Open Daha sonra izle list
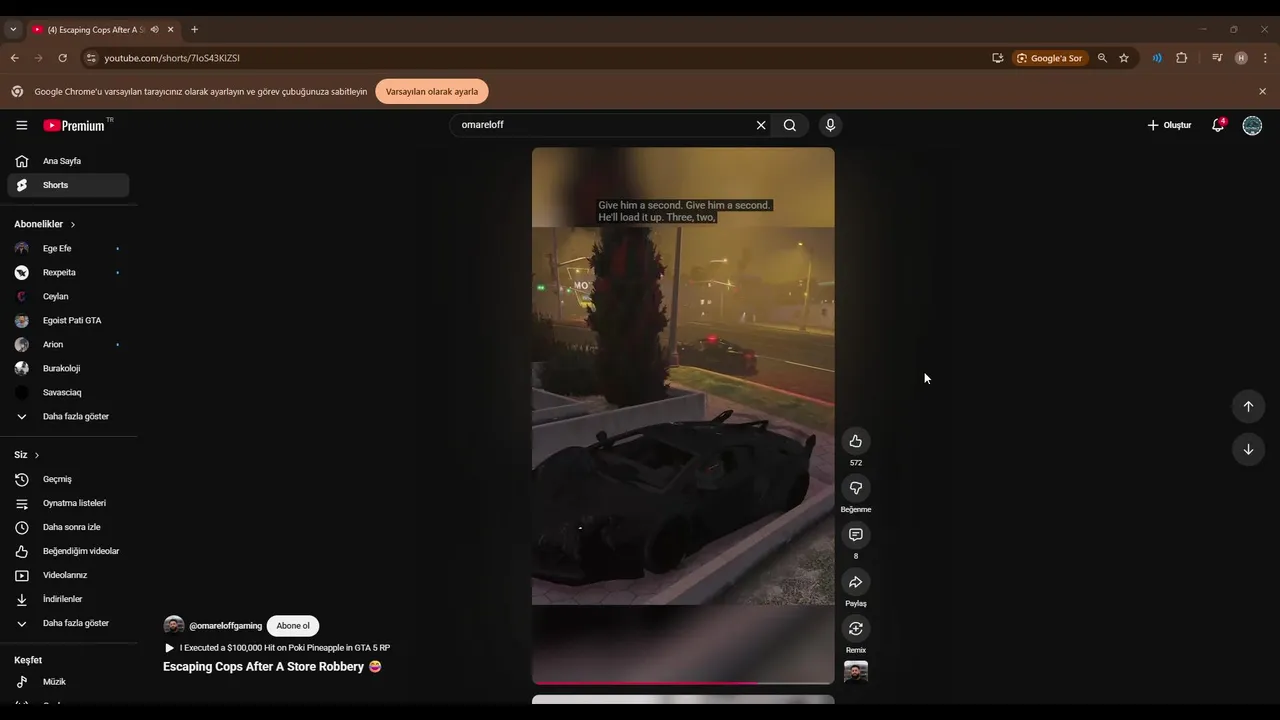Screen dimensions: 1280x720 (x=68, y=527)
